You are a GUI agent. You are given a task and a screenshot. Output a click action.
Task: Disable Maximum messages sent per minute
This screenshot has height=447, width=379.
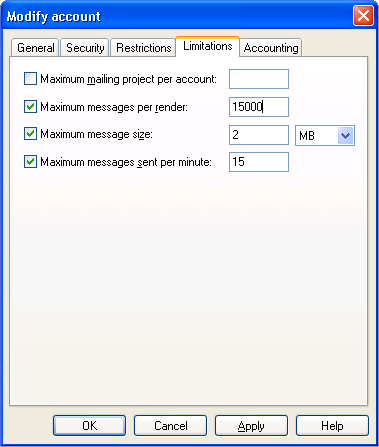point(30,162)
